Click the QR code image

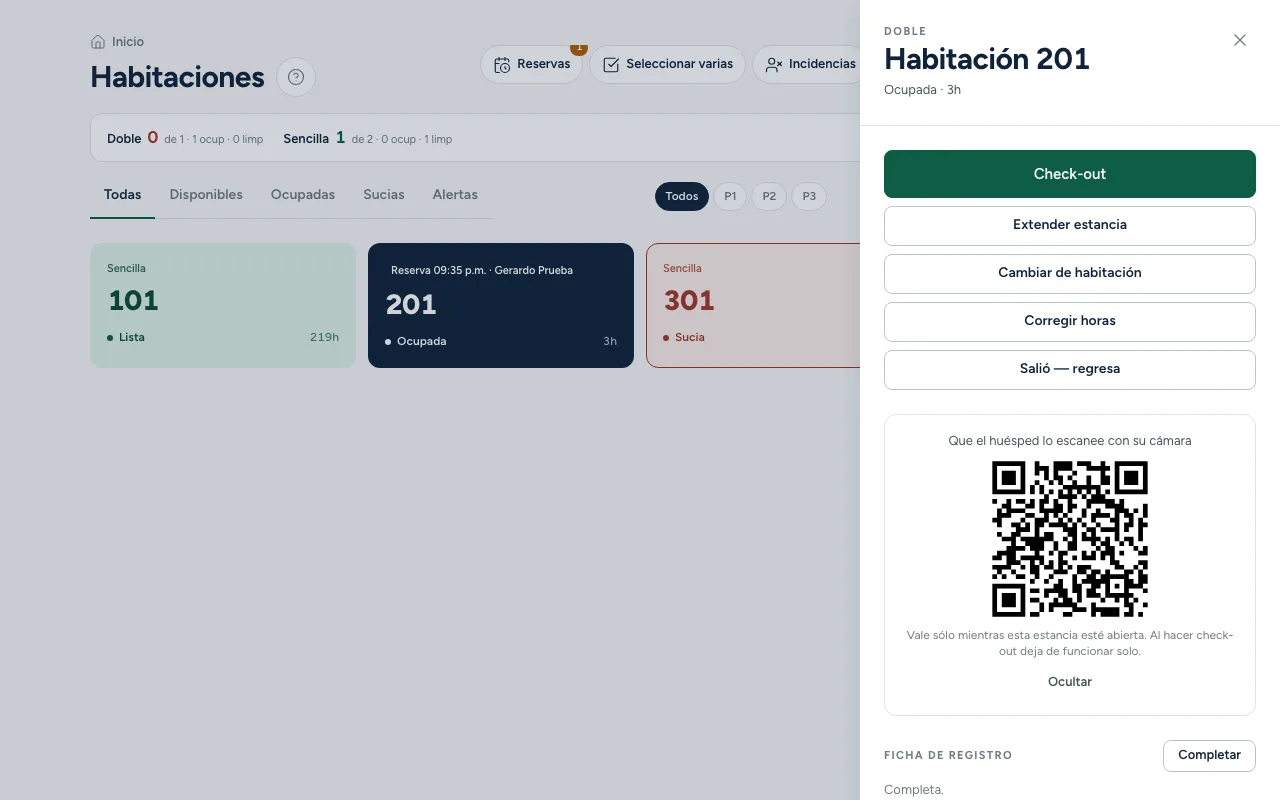tap(1070, 539)
